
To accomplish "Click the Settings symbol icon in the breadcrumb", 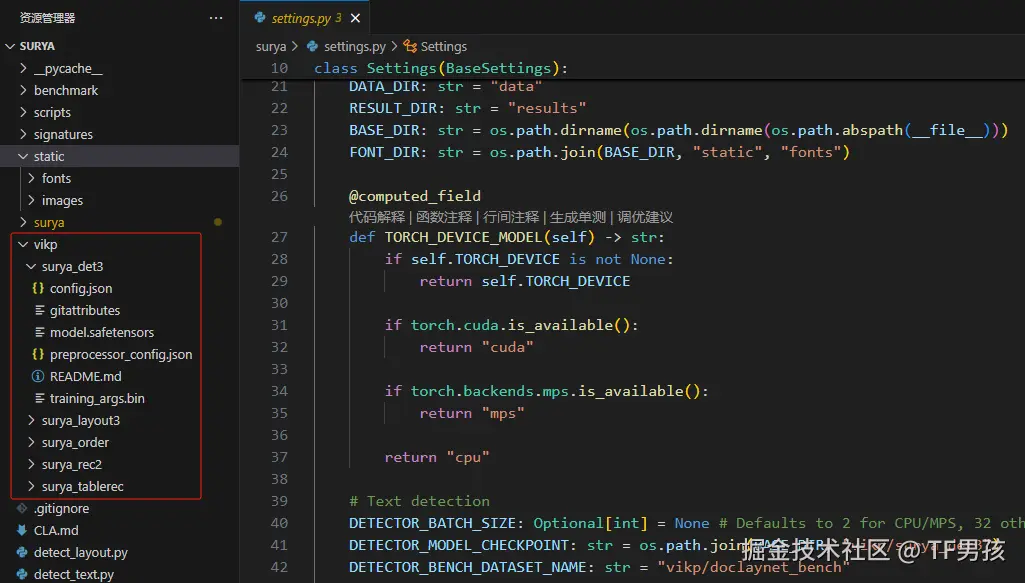I will pyautogui.click(x=409, y=46).
